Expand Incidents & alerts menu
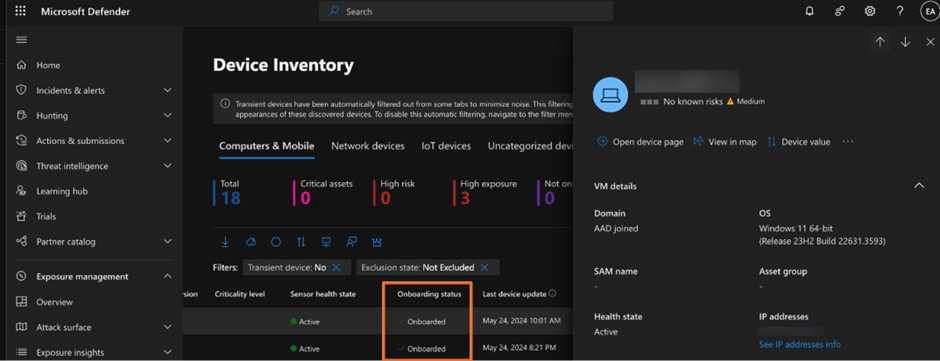940x361 pixels. point(167,90)
